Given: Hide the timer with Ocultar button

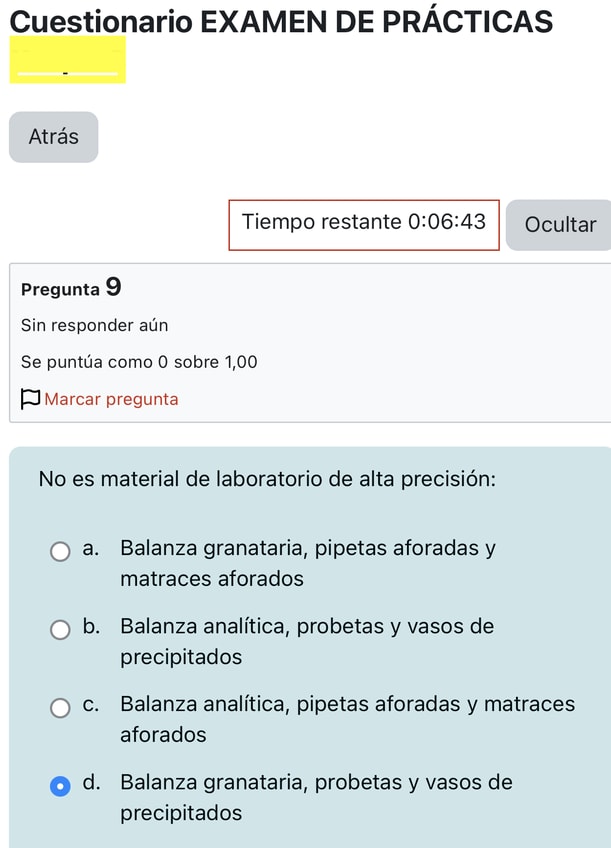Looking at the screenshot, I should pos(559,224).
